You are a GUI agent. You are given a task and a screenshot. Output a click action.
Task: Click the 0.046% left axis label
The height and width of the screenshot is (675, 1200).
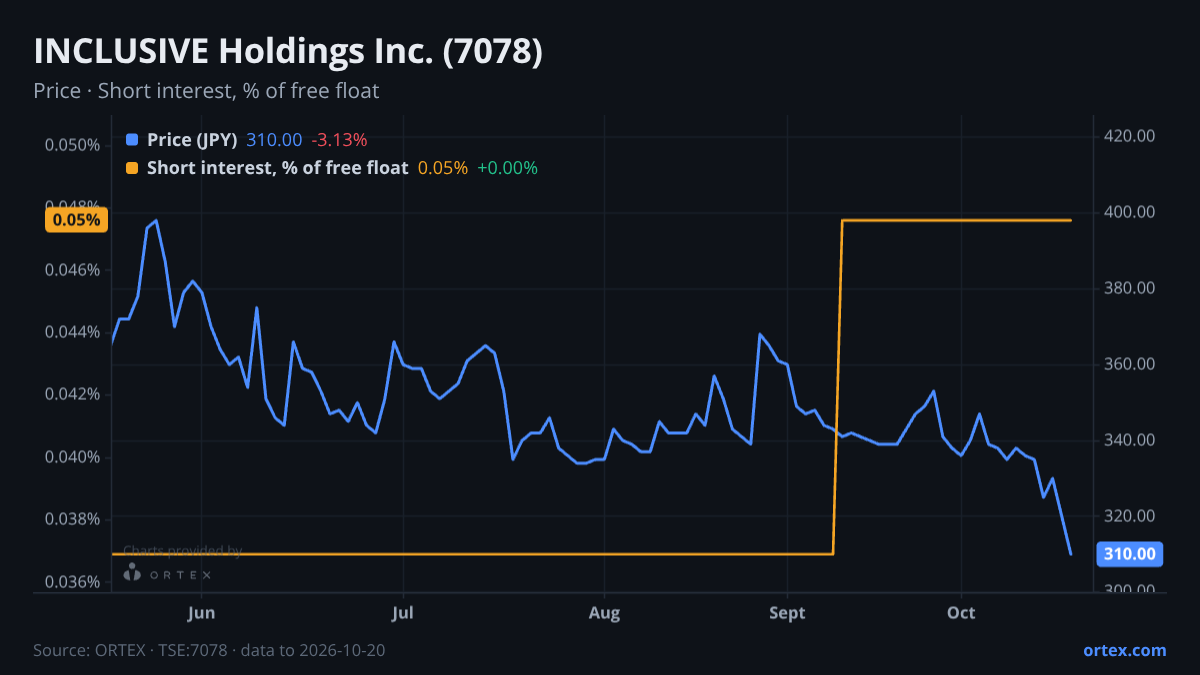72,270
